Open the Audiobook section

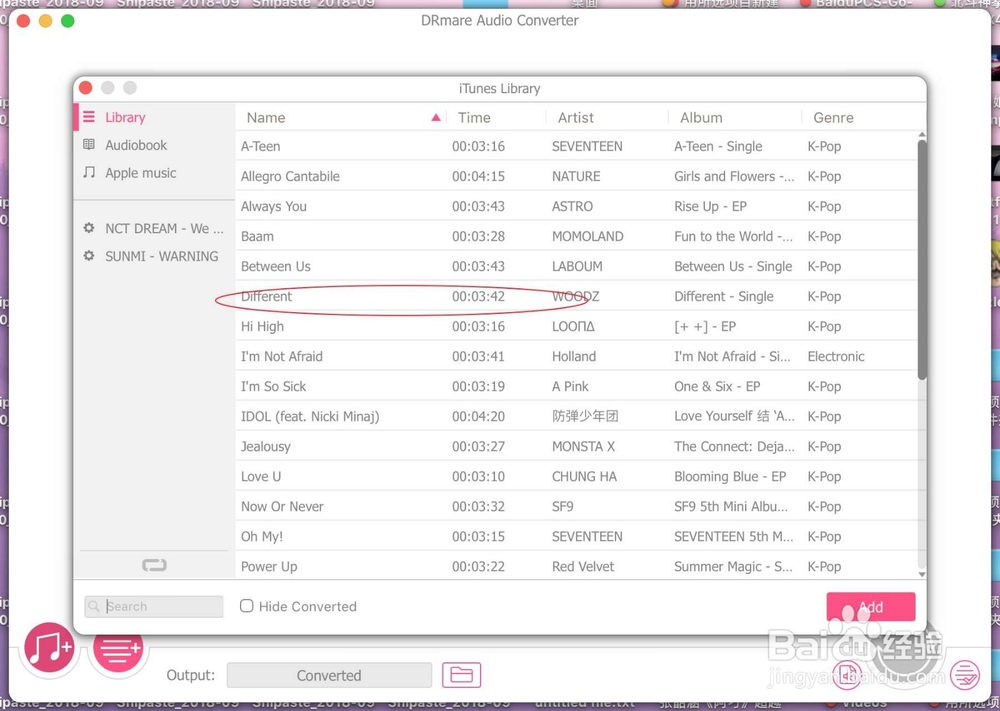136,145
